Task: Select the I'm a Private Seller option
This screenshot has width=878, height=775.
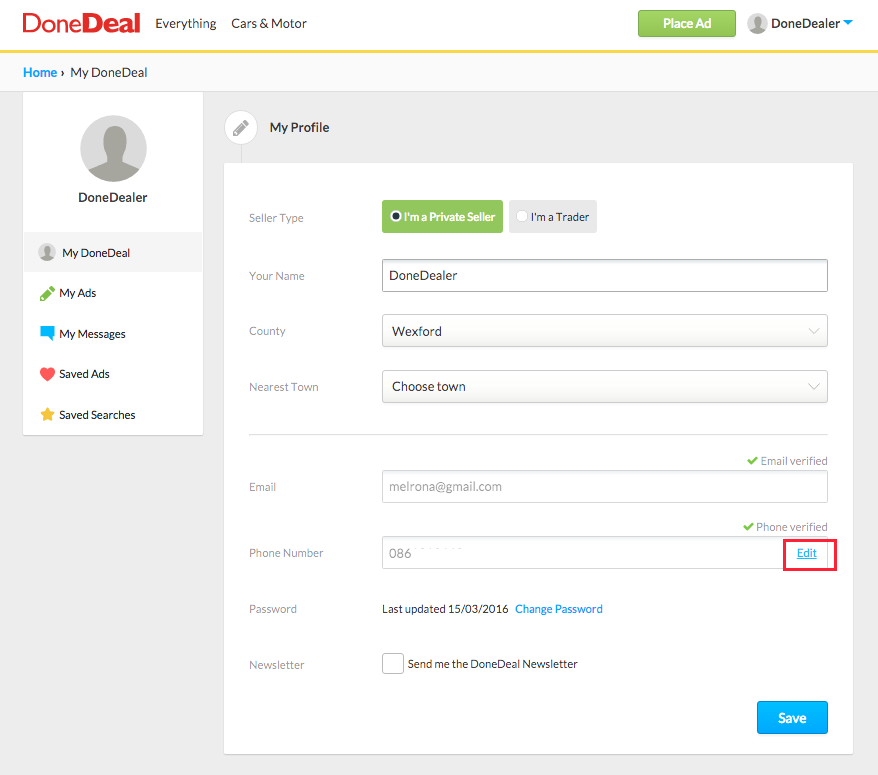Action: point(442,217)
